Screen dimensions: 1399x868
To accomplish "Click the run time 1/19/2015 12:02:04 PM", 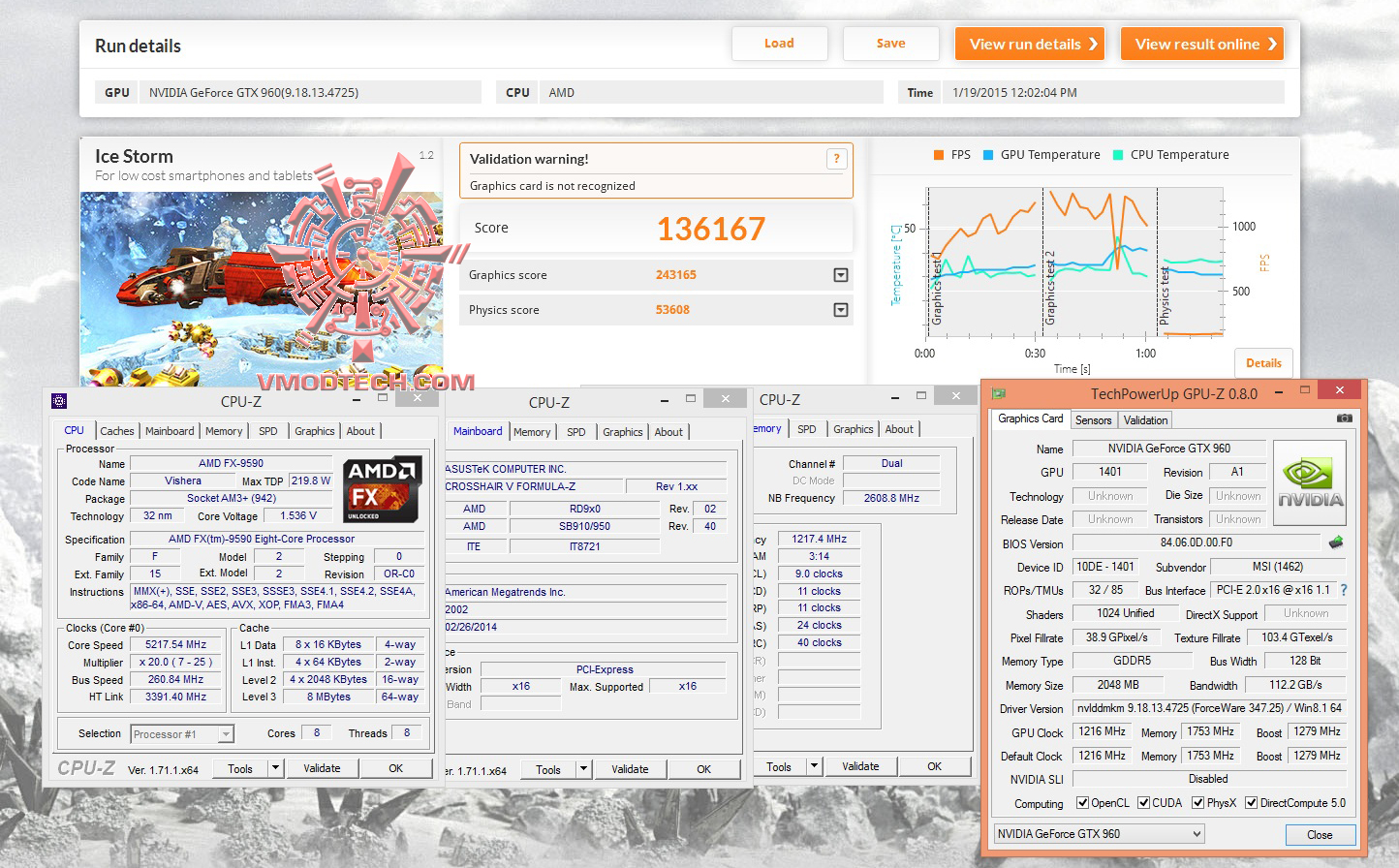I will [x=1014, y=93].
